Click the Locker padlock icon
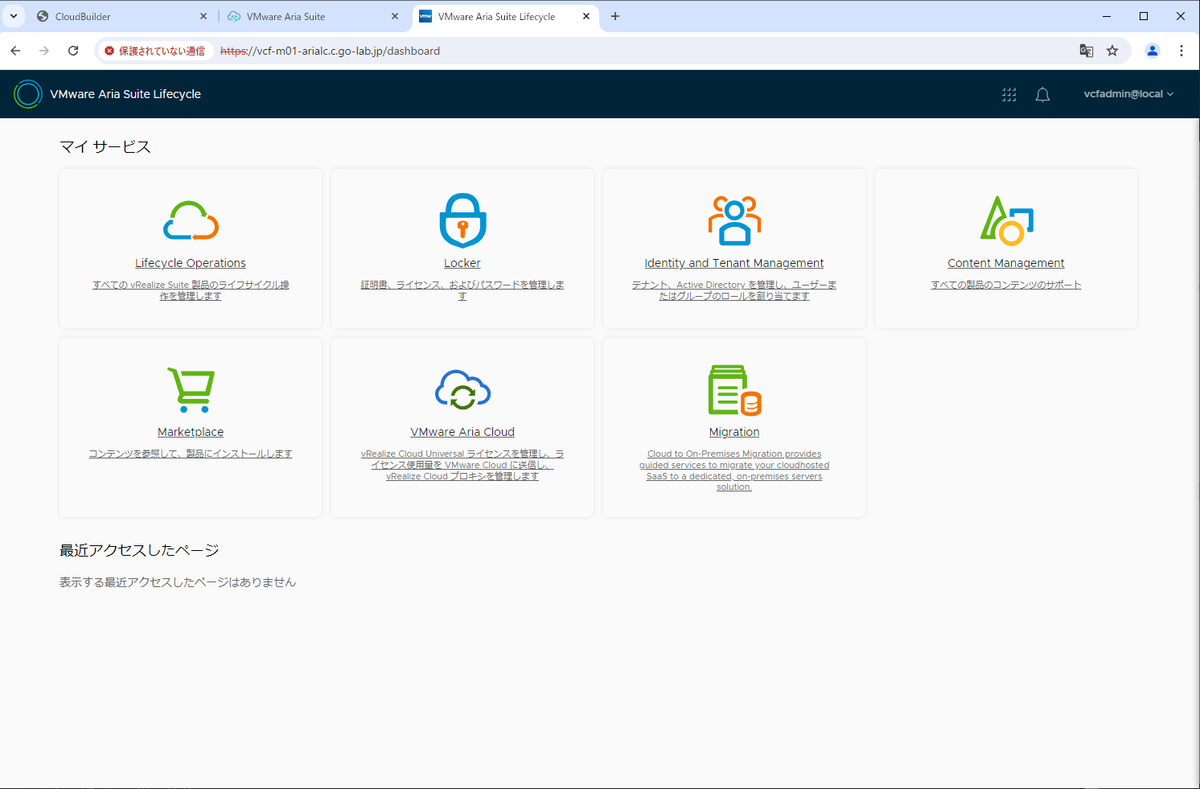Viewport: 1200px width, 789px height. click(x=462, y=221)
